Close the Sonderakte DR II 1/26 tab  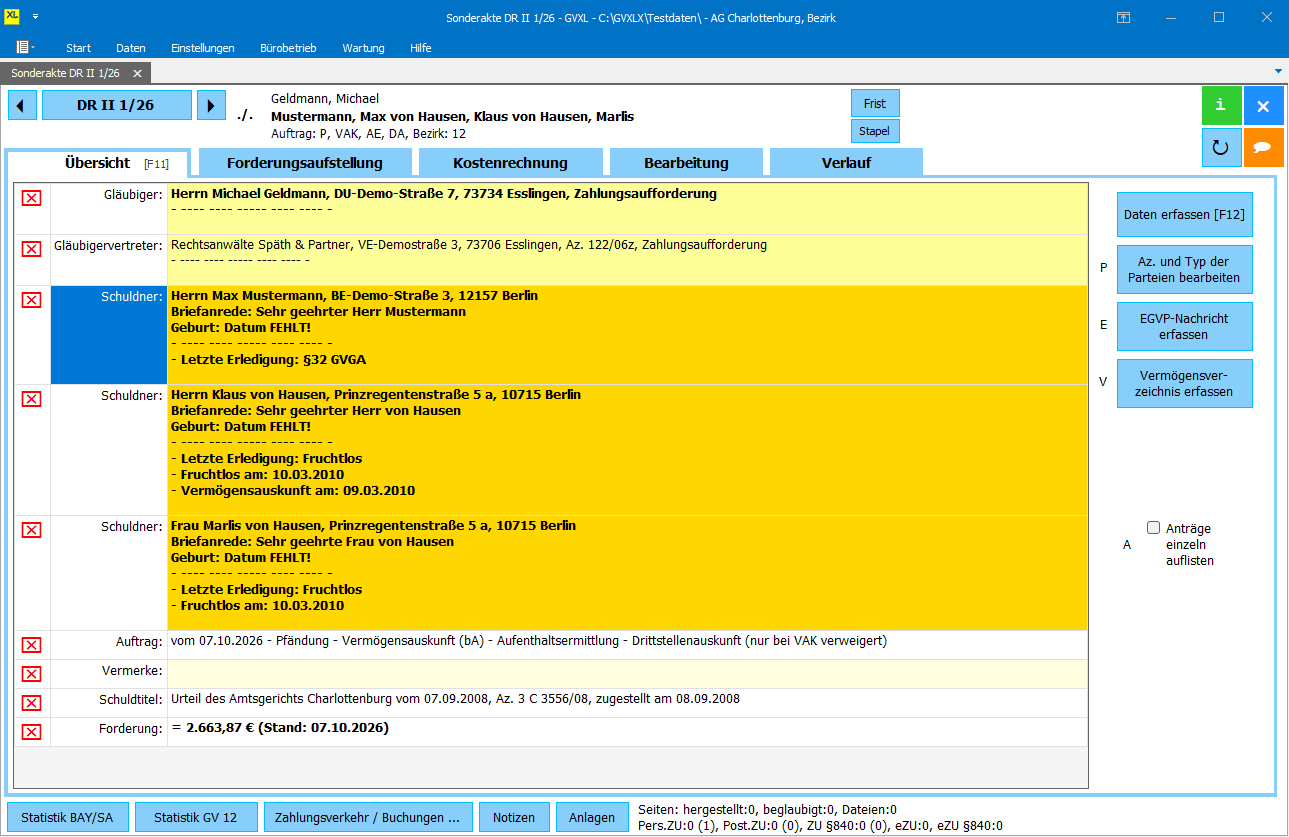point(137,73)
